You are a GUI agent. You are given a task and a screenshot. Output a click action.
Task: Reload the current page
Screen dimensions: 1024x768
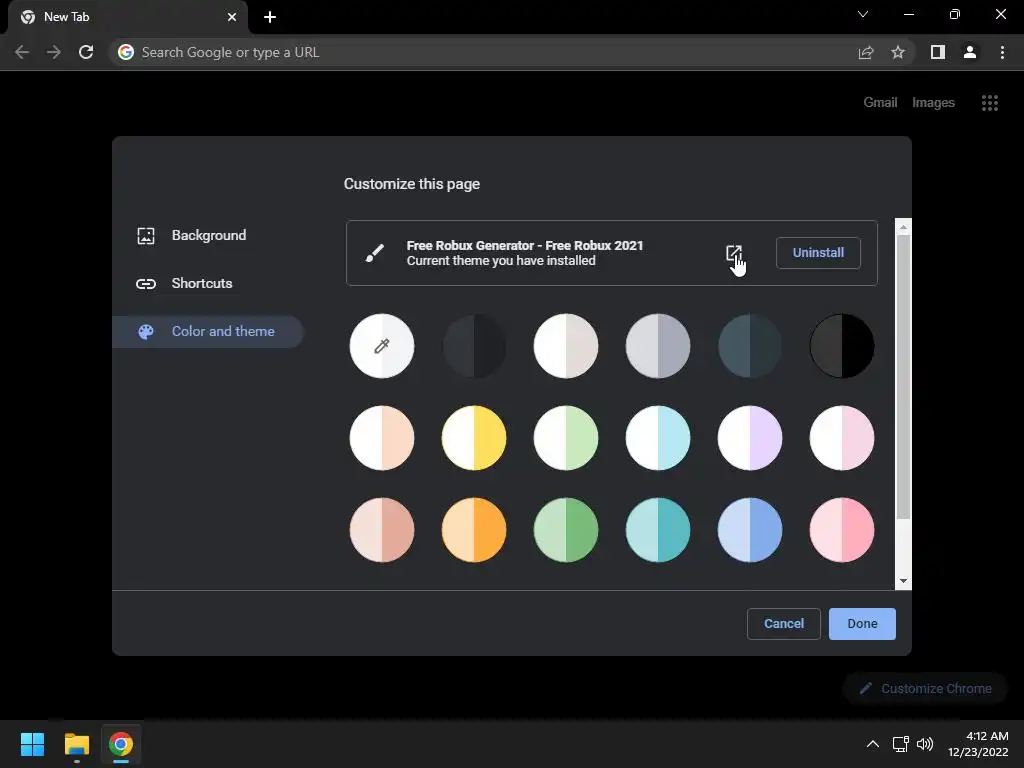coord(86,52)
